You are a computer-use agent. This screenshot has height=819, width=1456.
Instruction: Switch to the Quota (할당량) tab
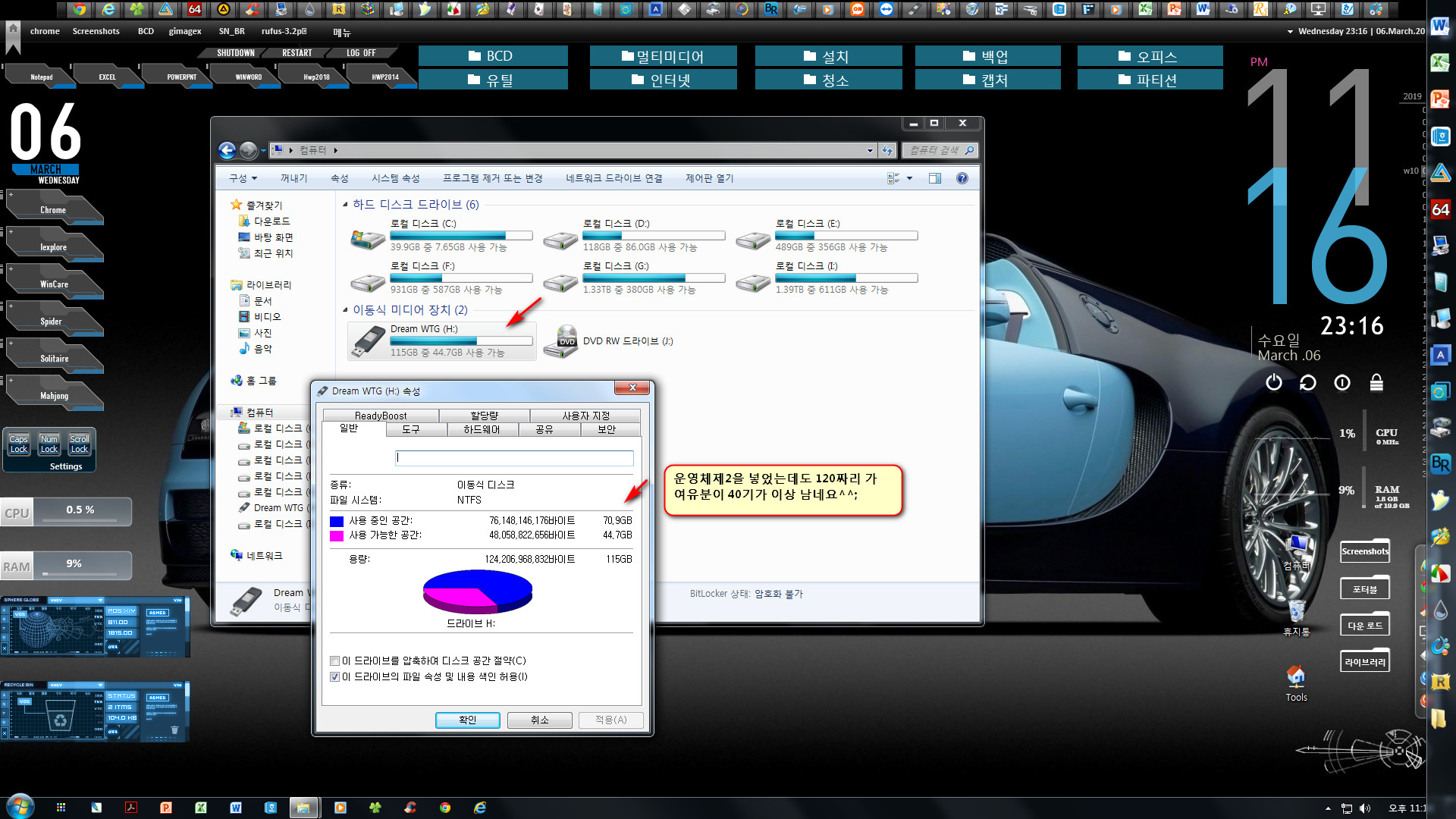(x=485, y=416)
